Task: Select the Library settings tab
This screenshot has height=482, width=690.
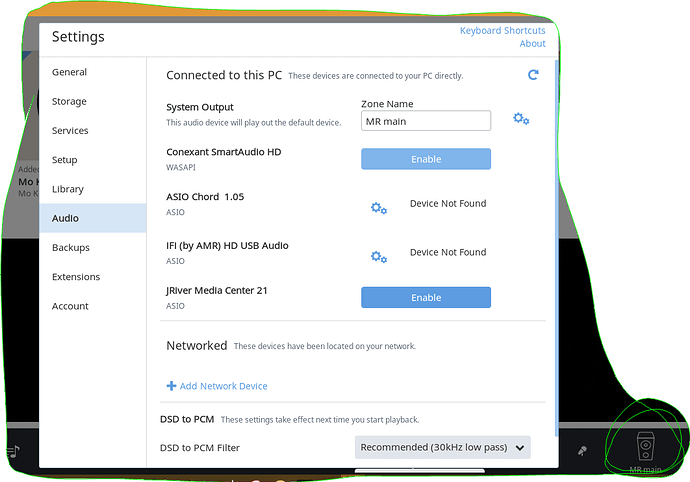Action: [x=92, y=189]
